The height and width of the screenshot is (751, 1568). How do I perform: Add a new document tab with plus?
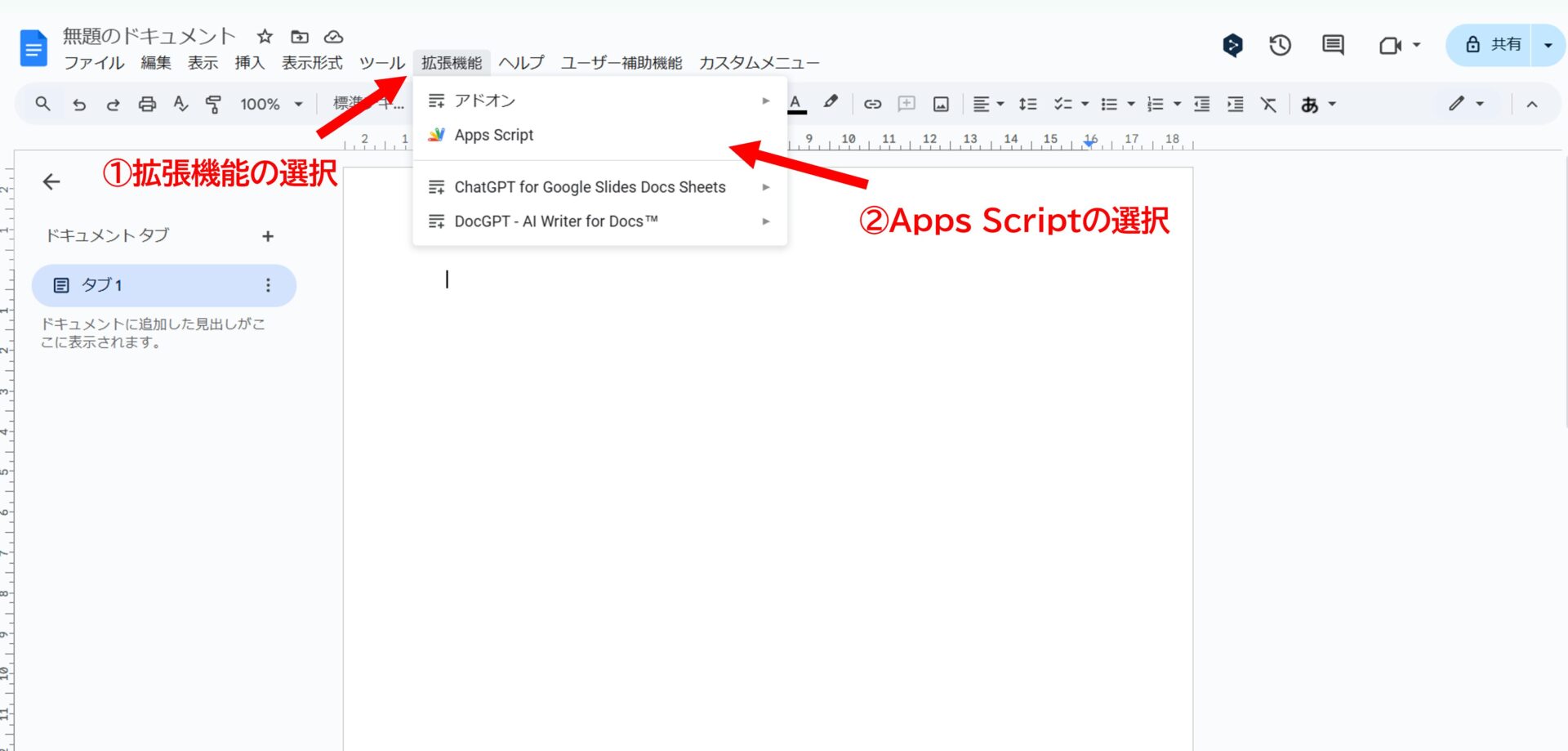coord(268,236)
